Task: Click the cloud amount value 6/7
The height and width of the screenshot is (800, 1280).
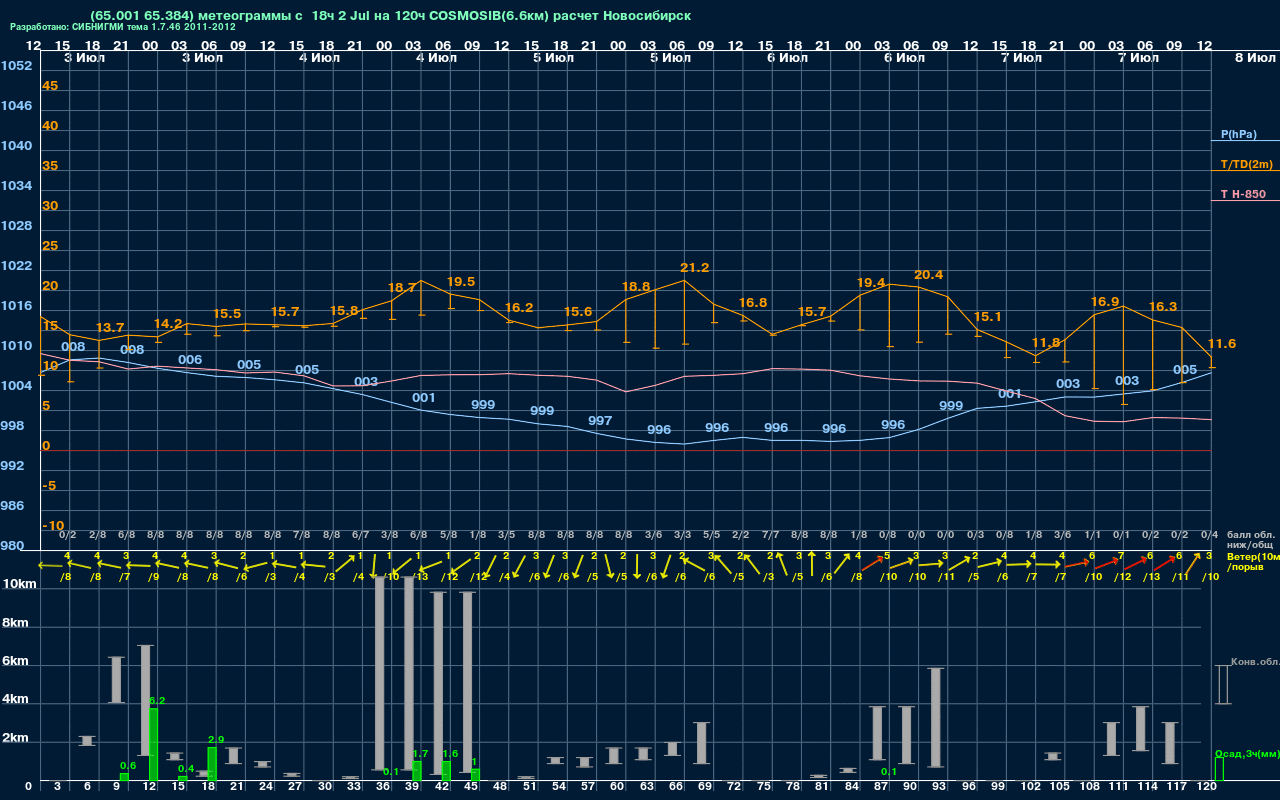Action: coord(360,535)
